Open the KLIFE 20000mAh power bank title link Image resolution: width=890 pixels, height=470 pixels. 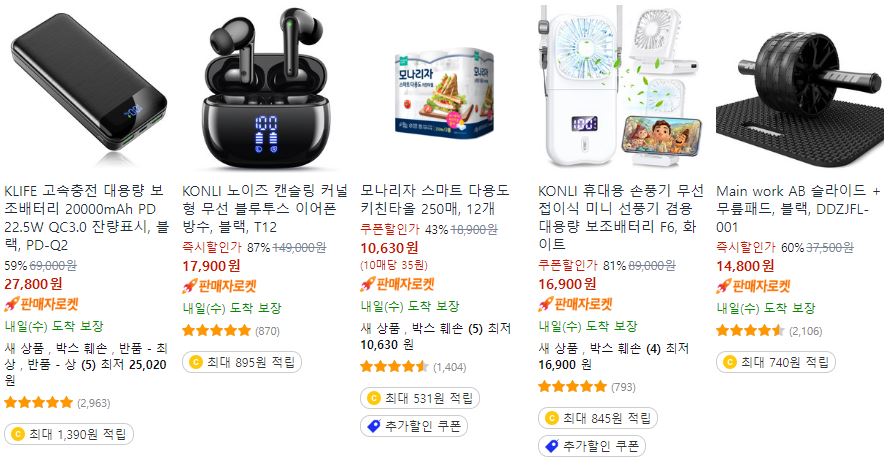click(87, 218)
